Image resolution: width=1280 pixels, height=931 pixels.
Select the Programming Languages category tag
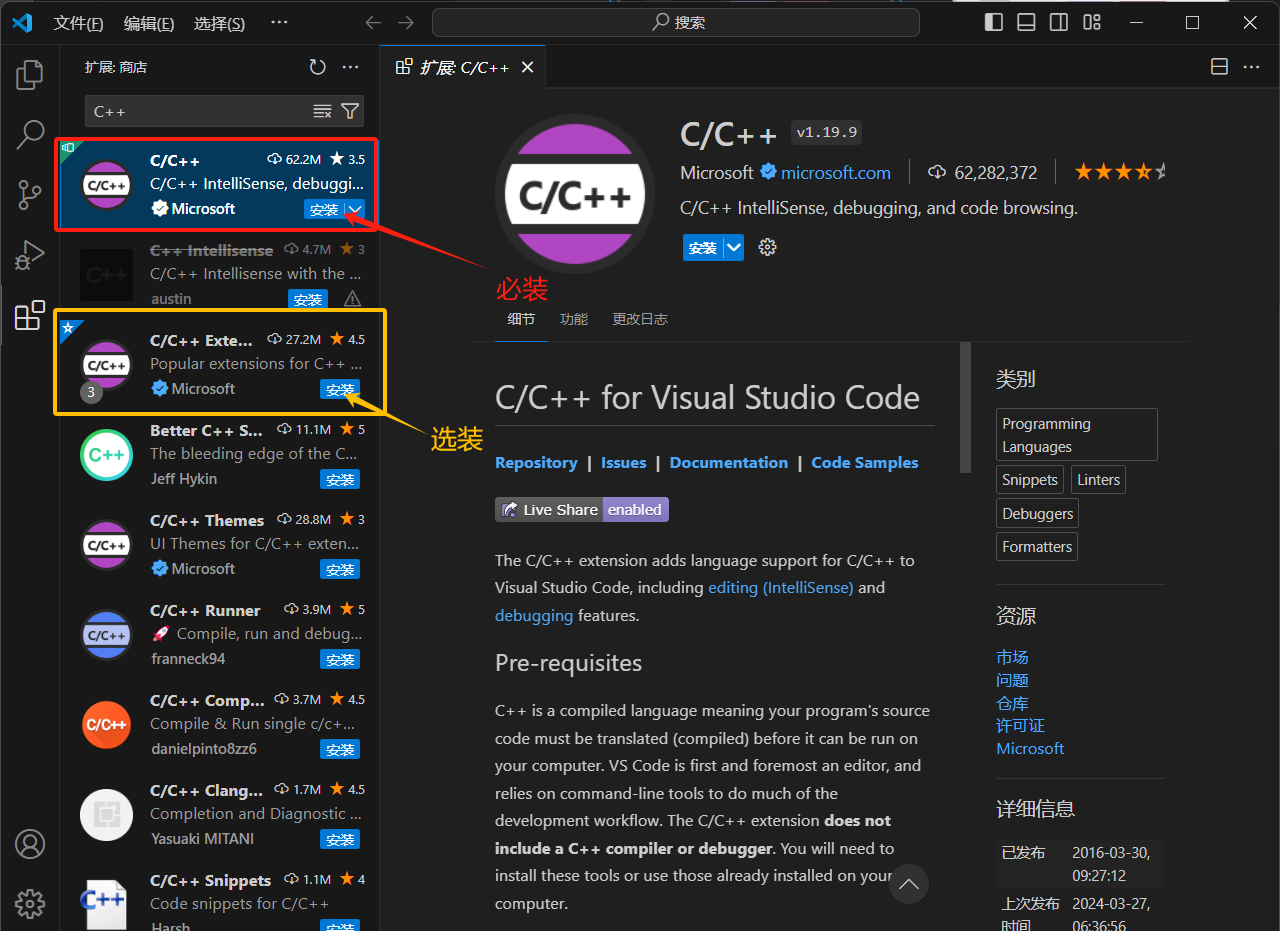coord(1077,435)
